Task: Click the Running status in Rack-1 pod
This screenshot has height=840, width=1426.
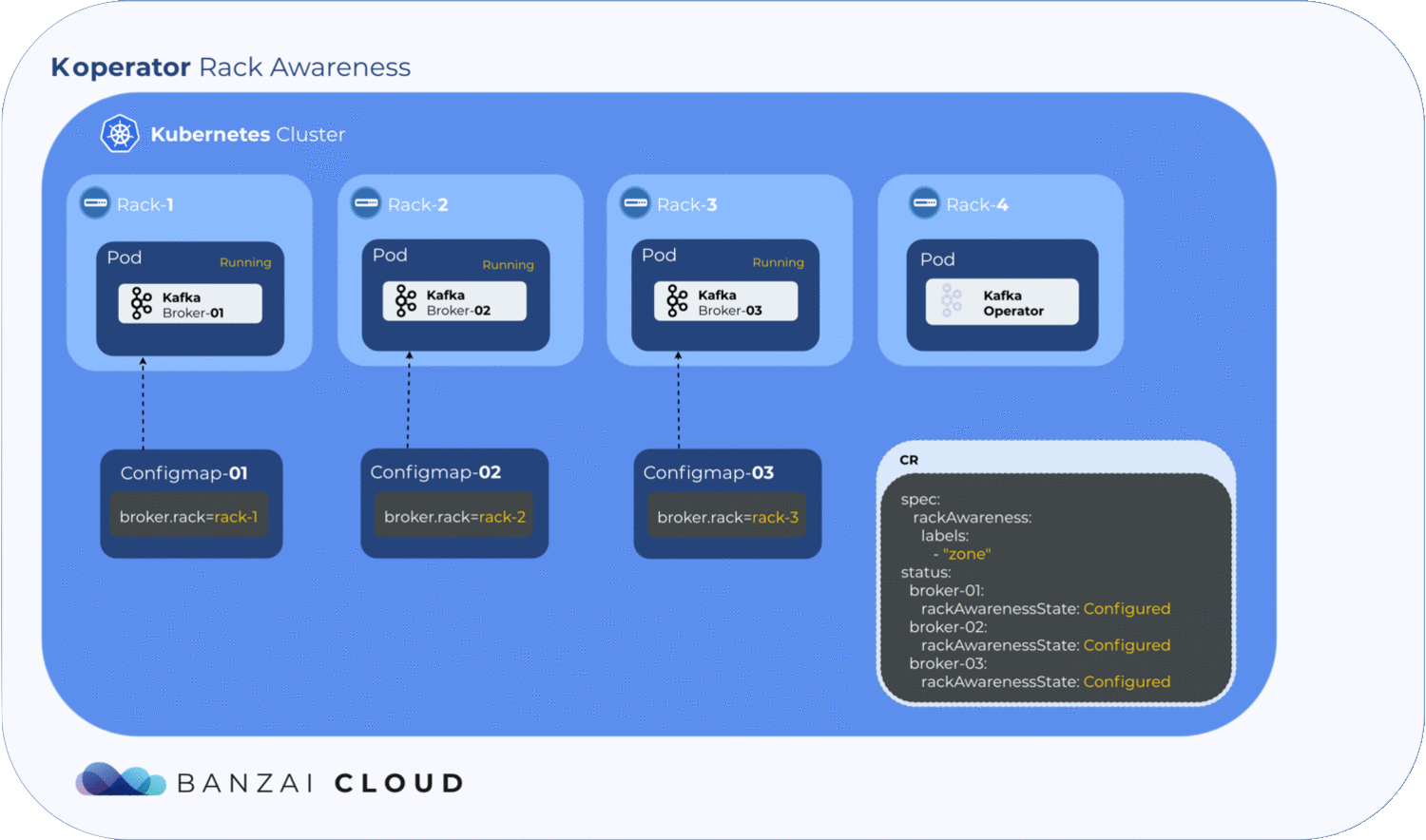Action: (x=245, y=262)
